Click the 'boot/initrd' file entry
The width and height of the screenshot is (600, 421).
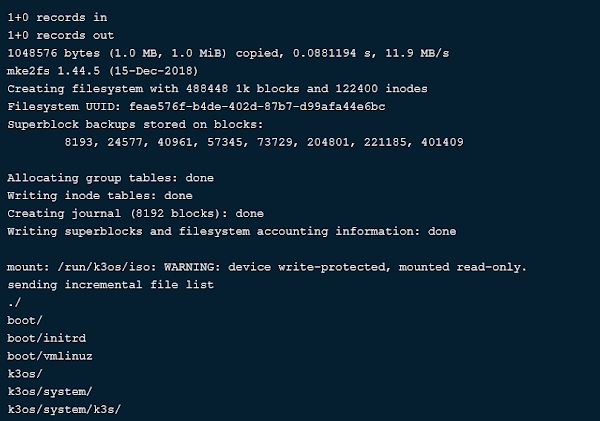[47, 338]
